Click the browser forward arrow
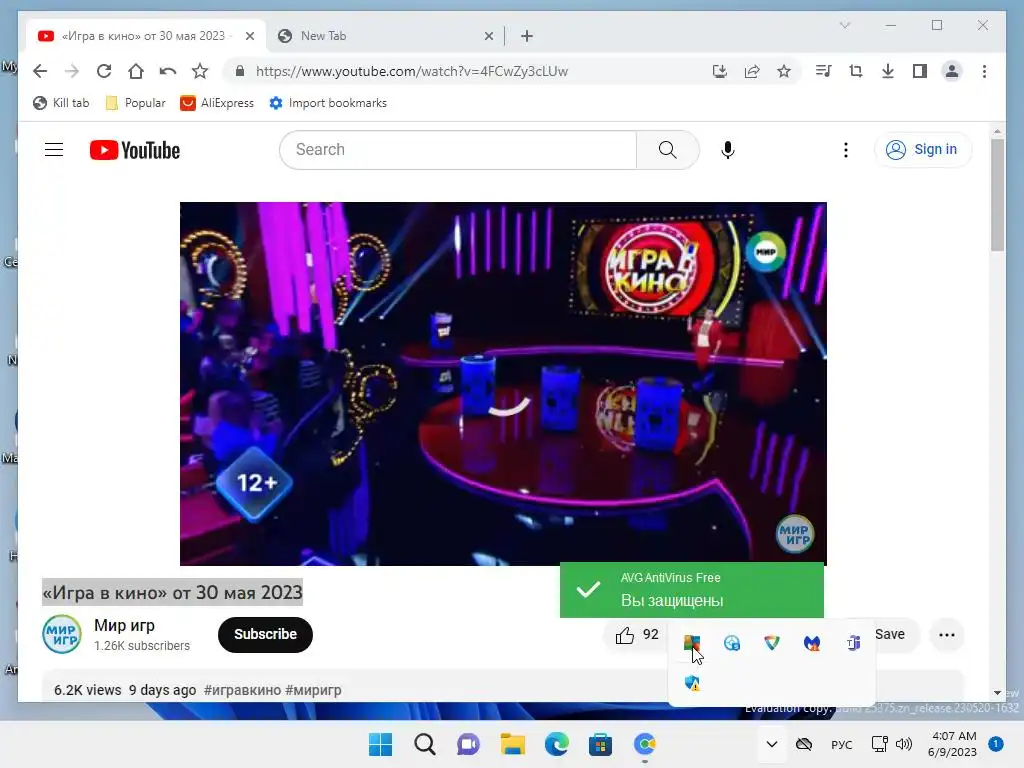The height and width of the screenshot is (768, 1024). coord(72,71)
